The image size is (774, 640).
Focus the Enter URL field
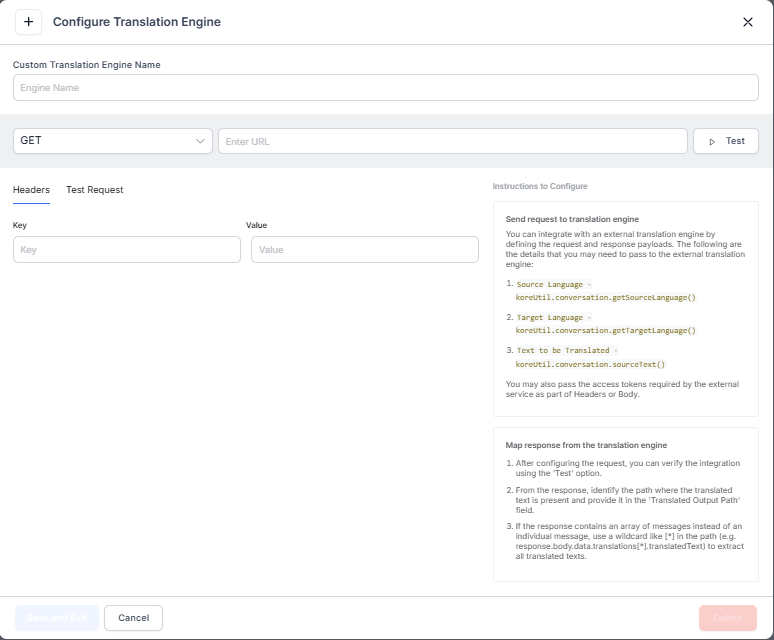[x=452, y=141]
